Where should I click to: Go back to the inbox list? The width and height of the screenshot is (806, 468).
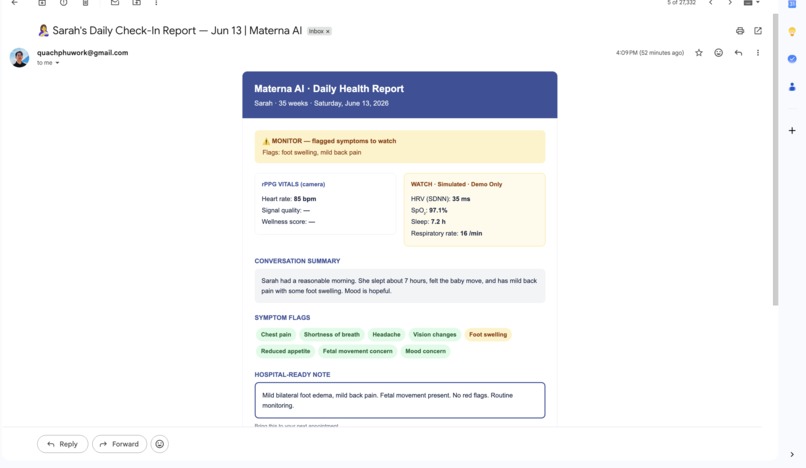pyautogui.click(x=14, y=3)
